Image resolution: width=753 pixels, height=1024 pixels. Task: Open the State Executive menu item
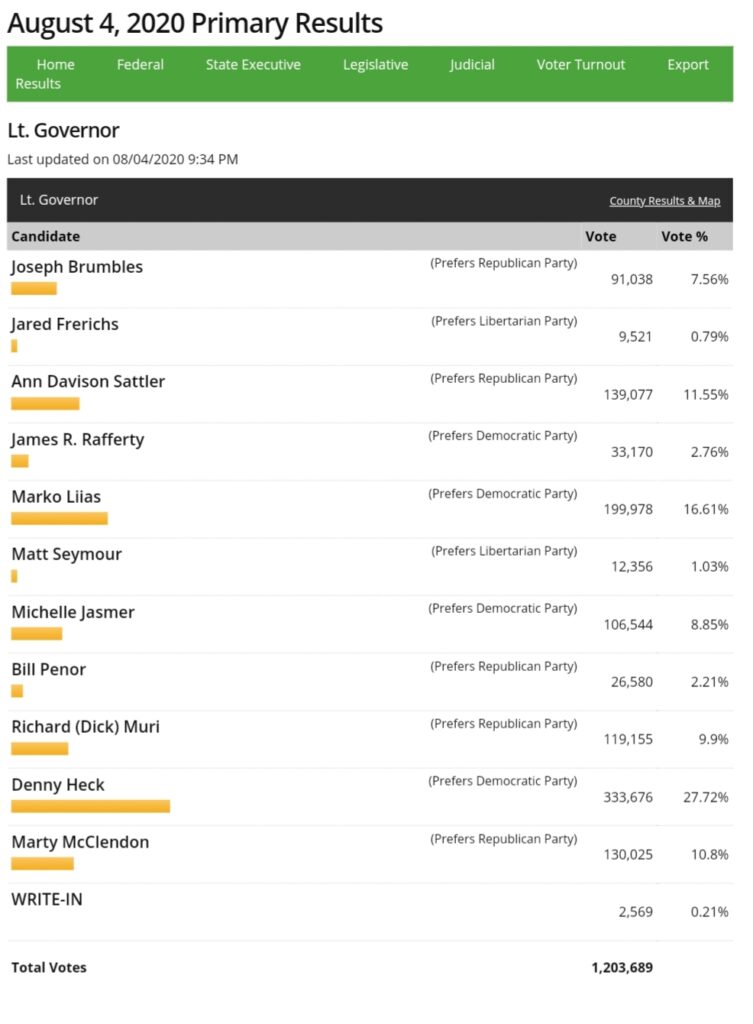pyautogui.click(x=253, y=65)
